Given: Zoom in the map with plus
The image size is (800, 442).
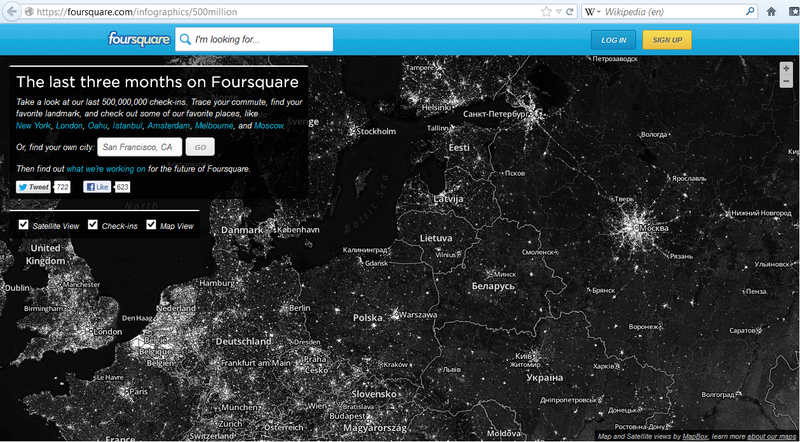Looking at the screenshot, I should tap(786, 68).
